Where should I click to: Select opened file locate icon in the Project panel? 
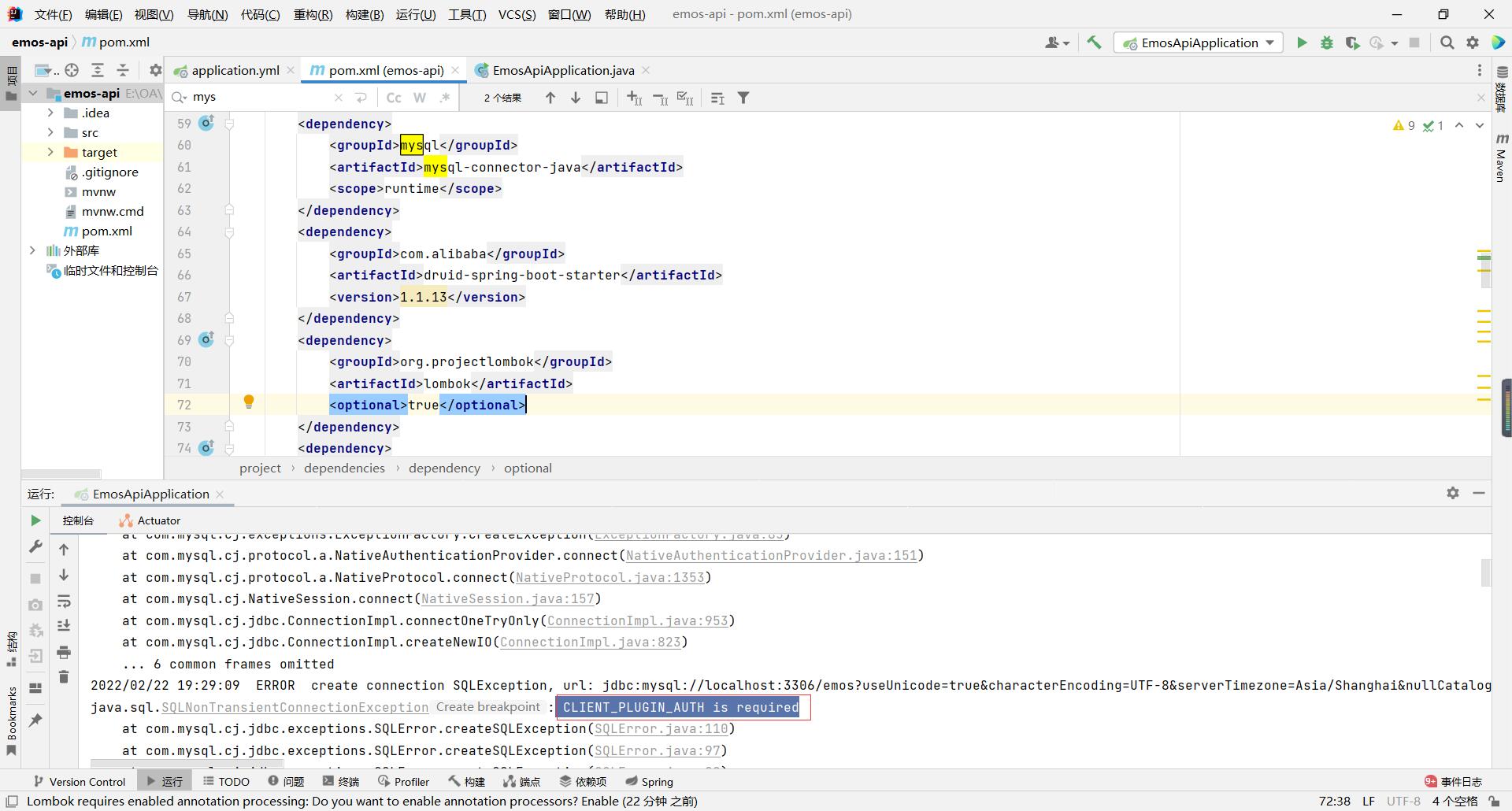click(72, 70)
